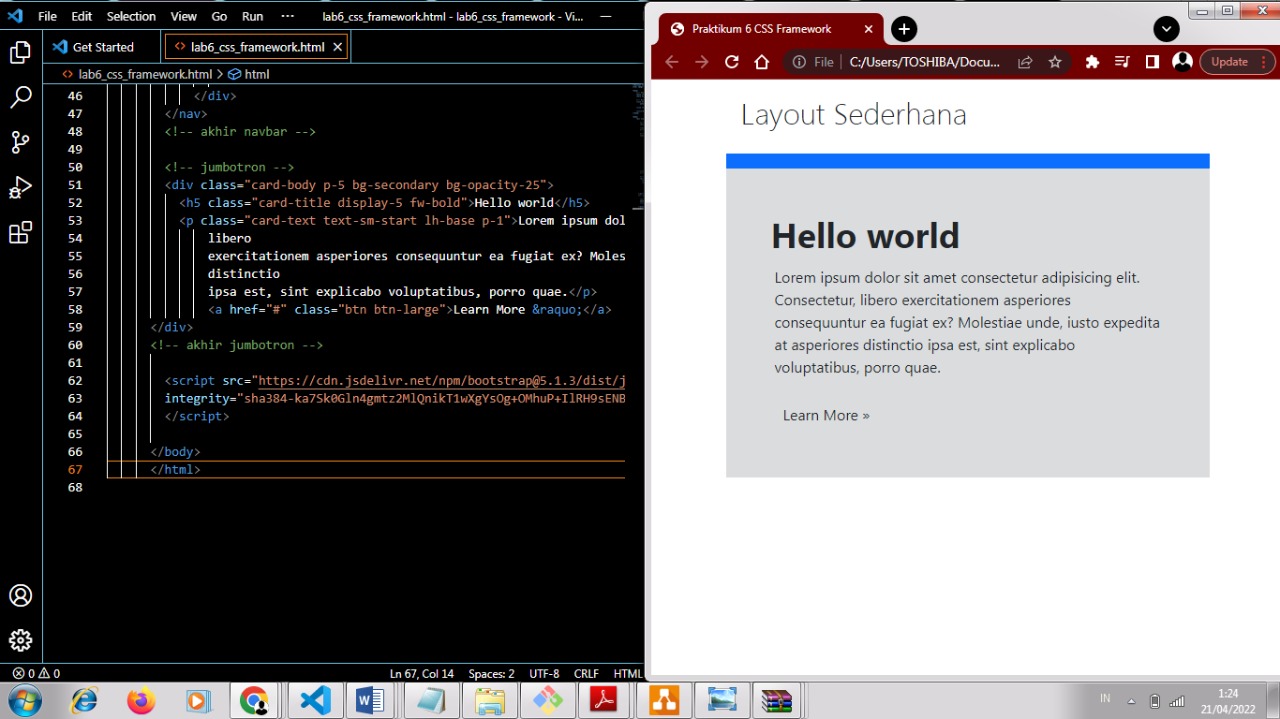
Task: Launch Firefox from taskbar
Action: click(x=141, y=701)
